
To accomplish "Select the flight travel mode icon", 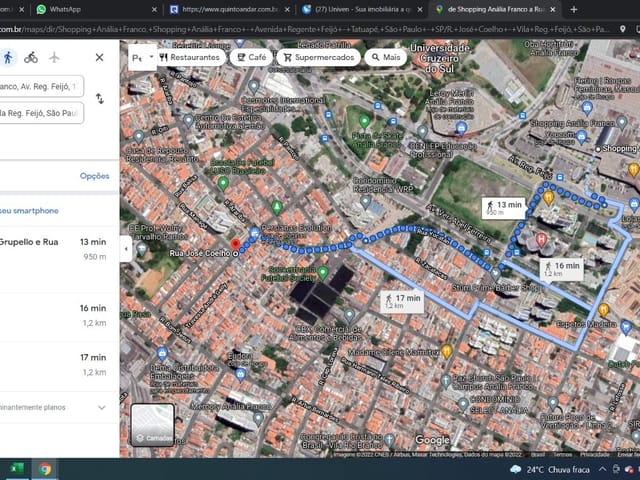I will coord(56,57).
